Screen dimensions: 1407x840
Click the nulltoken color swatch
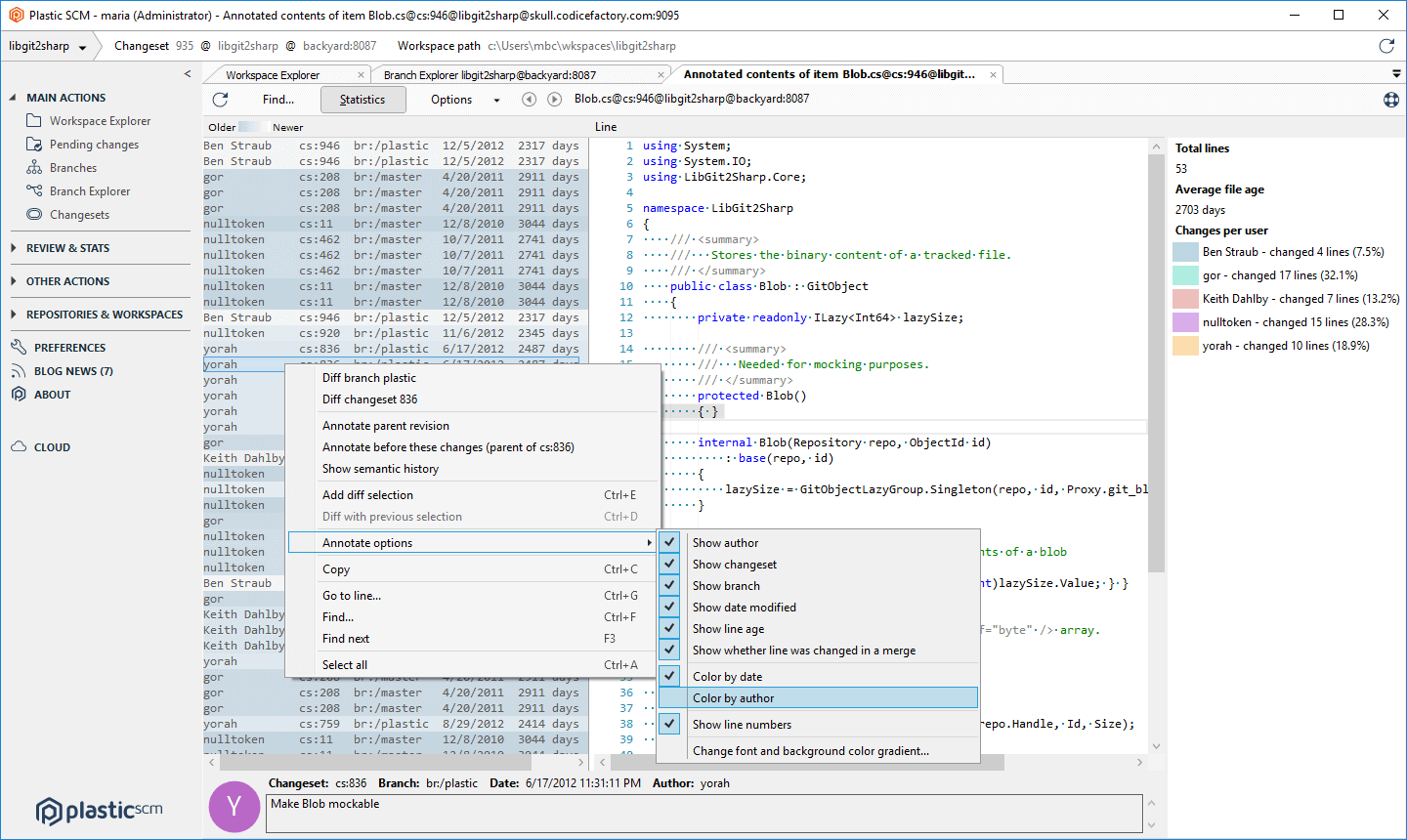click(1185, 322)
